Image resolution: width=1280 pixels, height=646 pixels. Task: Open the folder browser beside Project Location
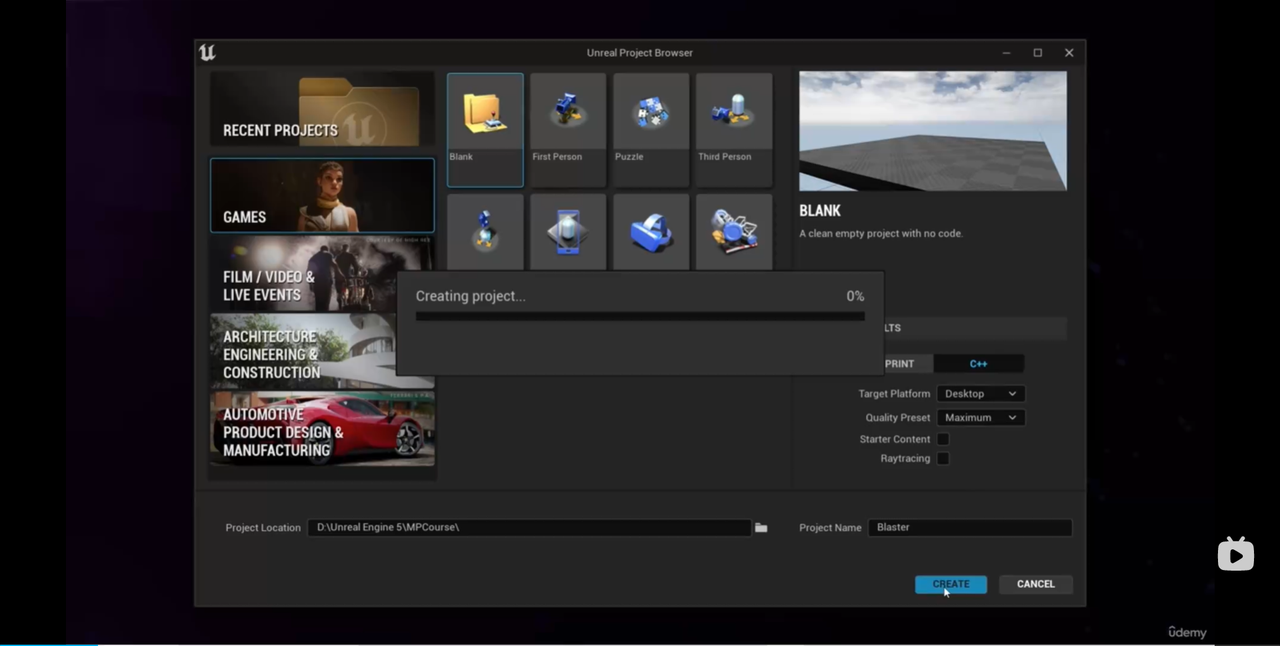click(761, 527)
